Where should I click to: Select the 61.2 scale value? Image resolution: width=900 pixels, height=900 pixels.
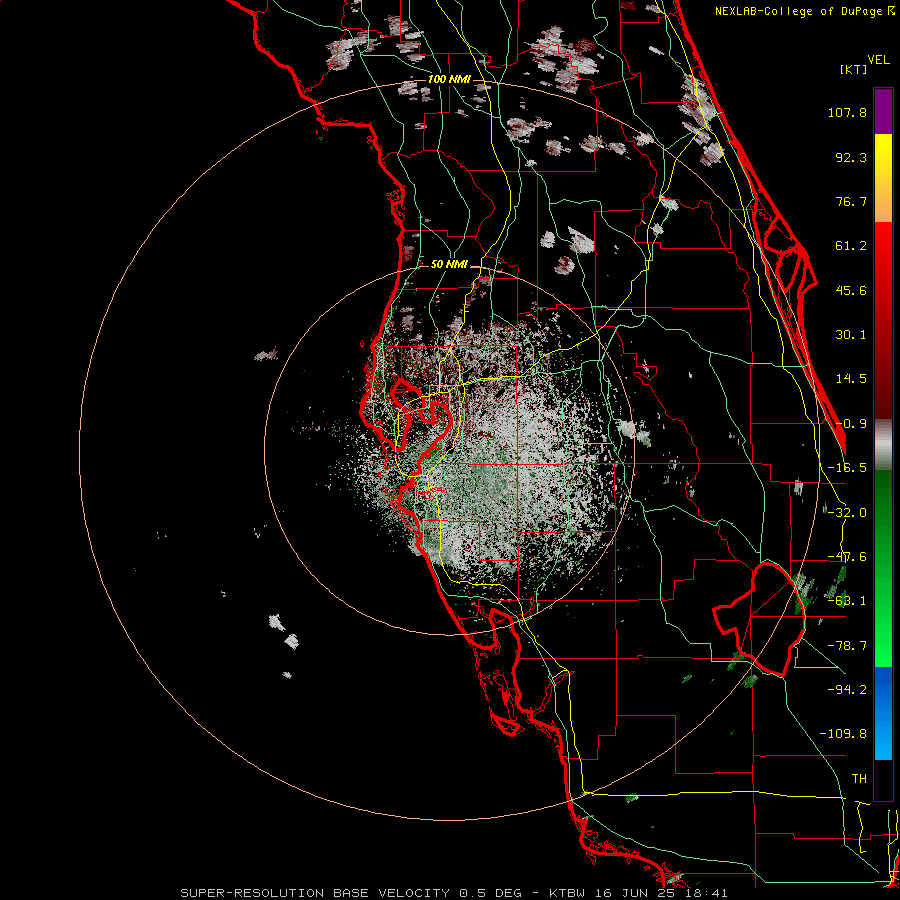[851, 246]
